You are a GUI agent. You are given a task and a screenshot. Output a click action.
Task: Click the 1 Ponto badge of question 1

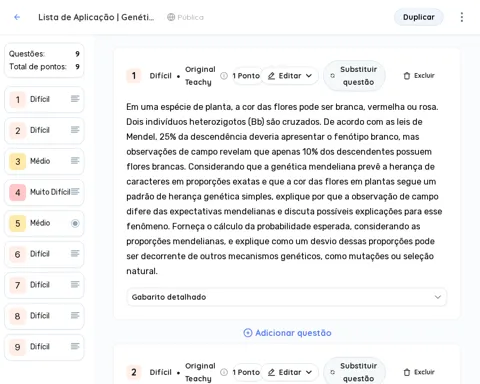click(246, 76)
